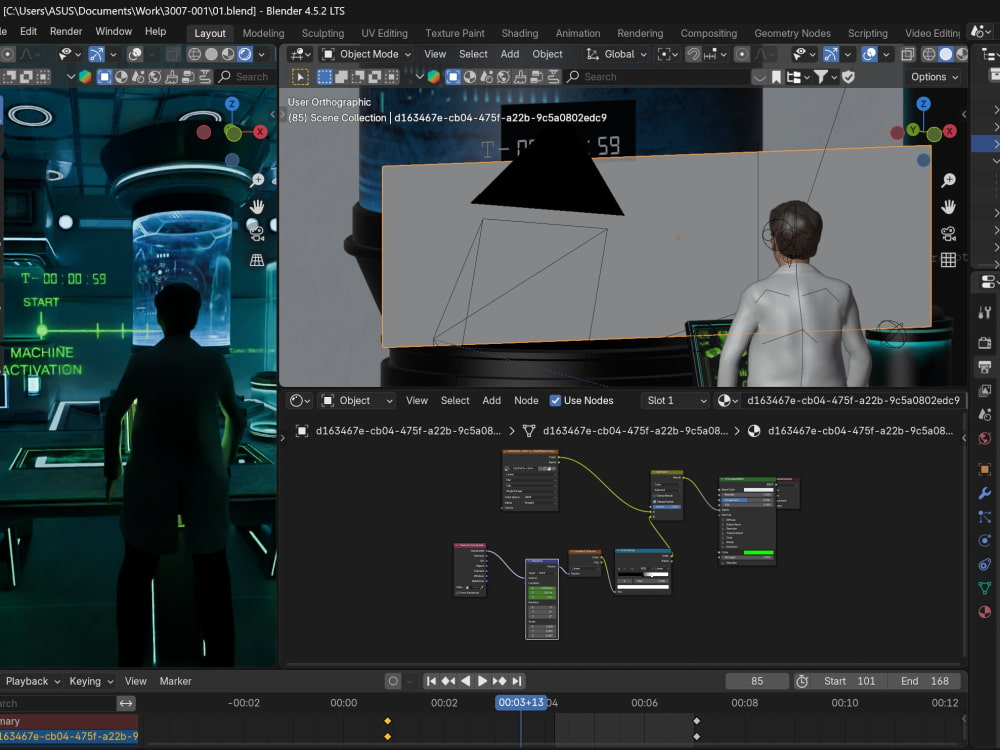Open the Window menu
The image size is (1000, 750).
114,31
